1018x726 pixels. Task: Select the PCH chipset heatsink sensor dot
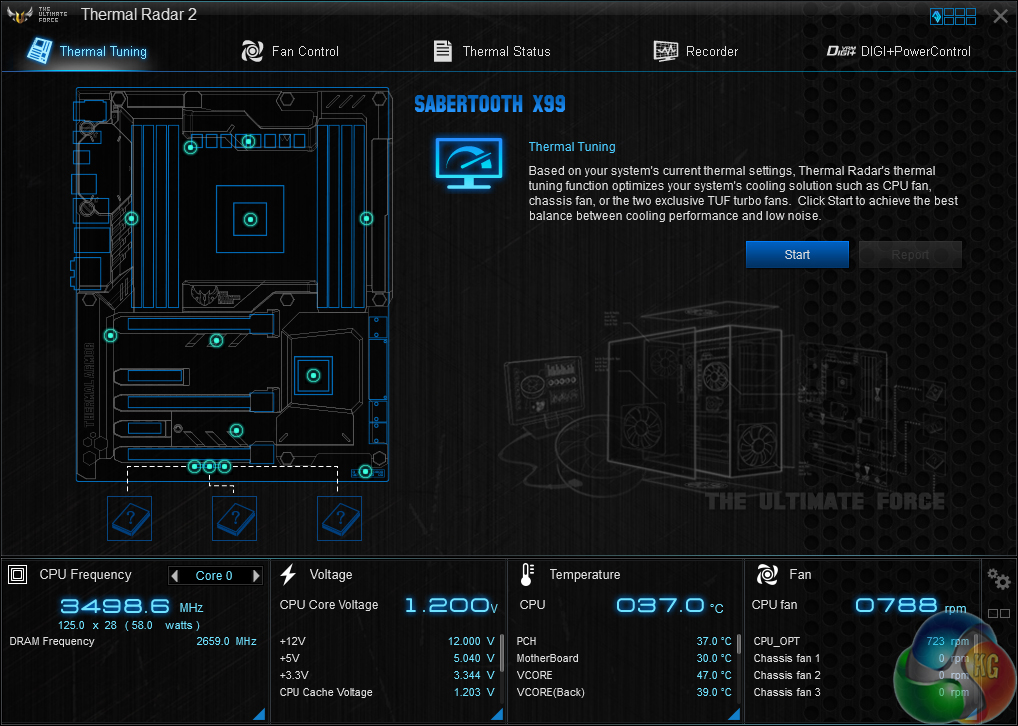[x=314, y=375]
